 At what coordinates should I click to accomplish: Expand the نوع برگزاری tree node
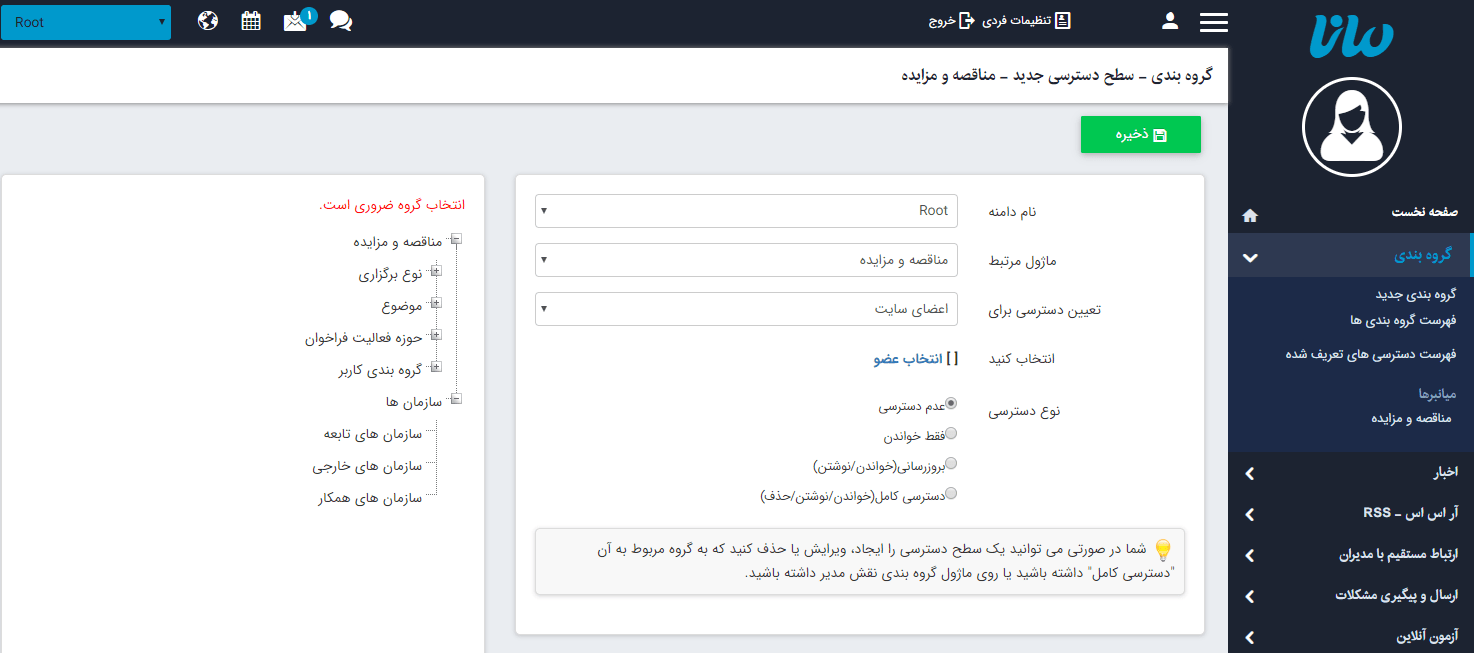[x=435, y=271]
